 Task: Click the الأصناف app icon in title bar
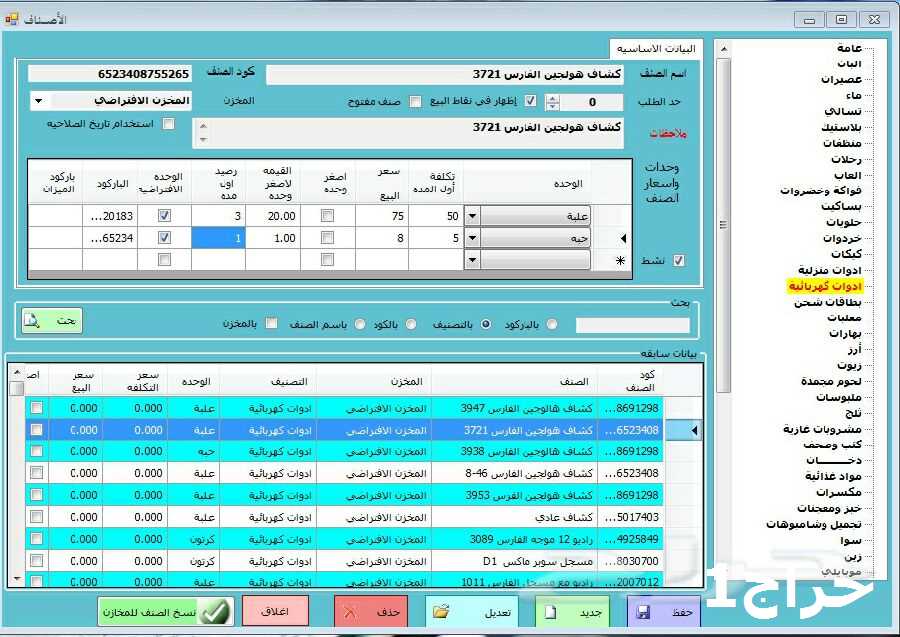point(11,20)
